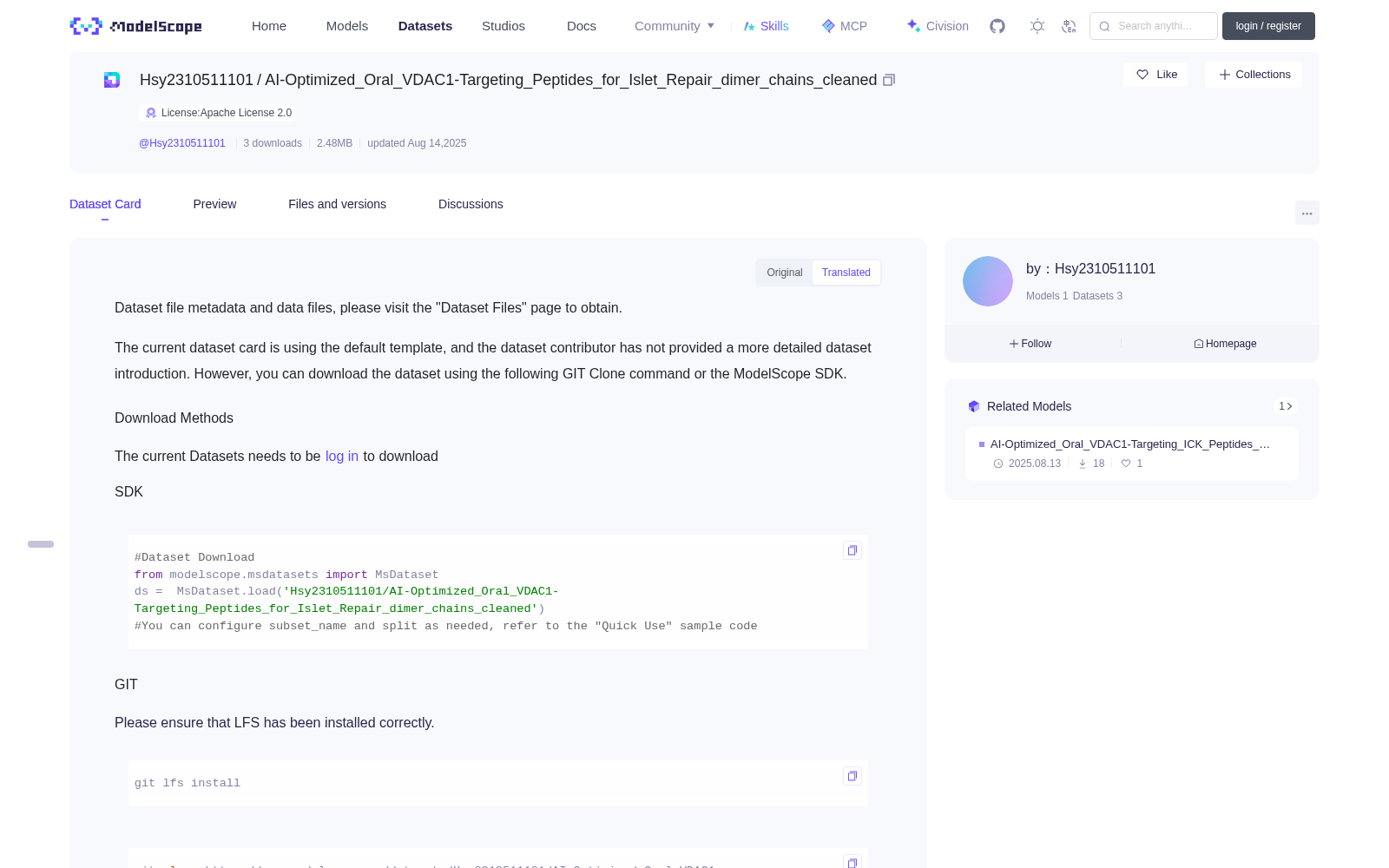Copy the SDK dataset download code

pyautogui.click(x=852, y=550)
